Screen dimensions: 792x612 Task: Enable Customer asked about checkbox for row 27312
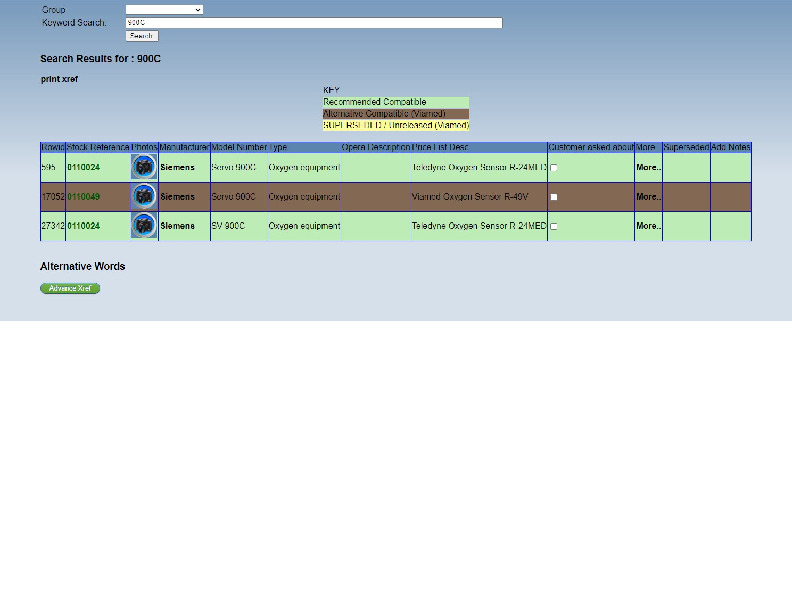click(554, 226)
